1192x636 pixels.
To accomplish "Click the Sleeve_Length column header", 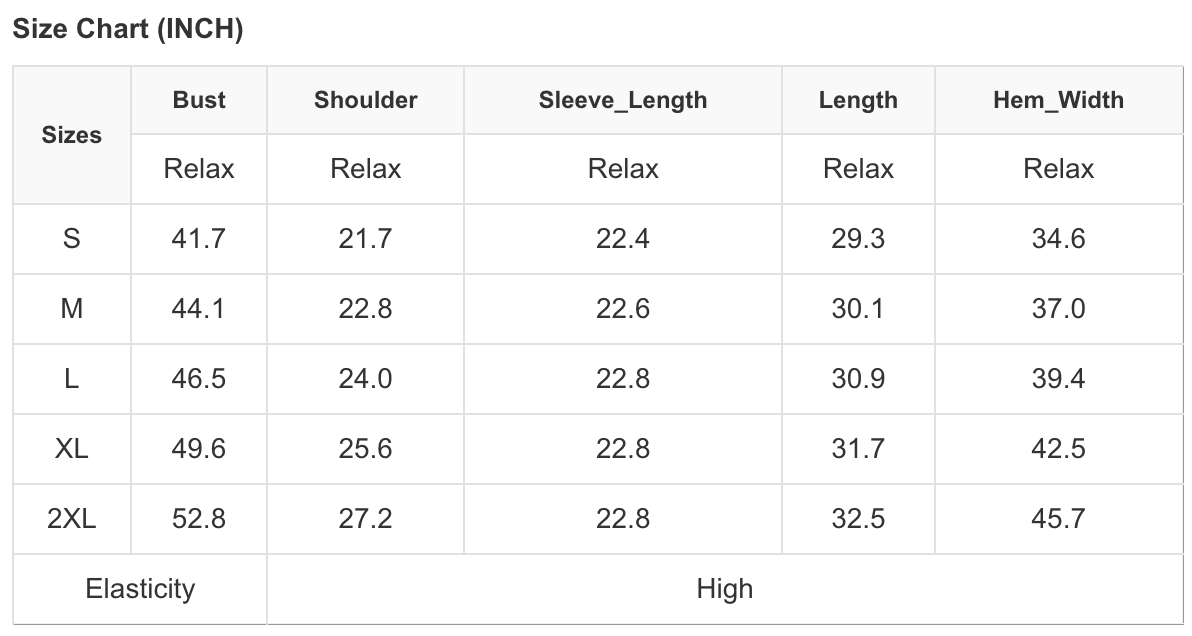I will point(623,100).
